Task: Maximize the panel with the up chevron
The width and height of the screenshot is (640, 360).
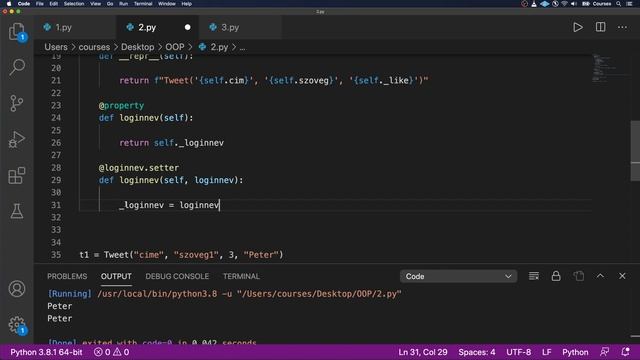Action: 600,276
